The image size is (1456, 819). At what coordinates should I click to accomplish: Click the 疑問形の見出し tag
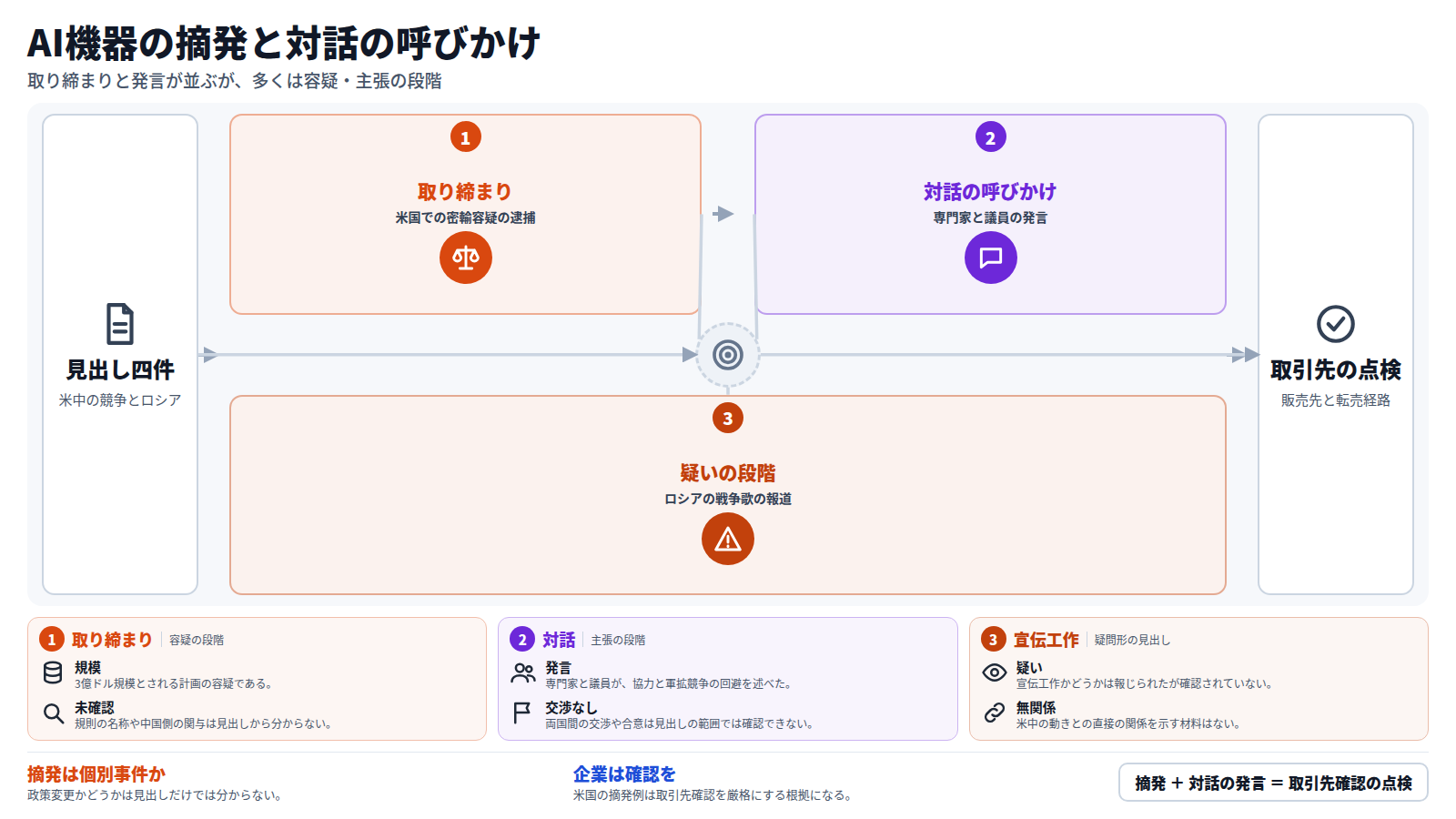click(x=1132, y=640)
